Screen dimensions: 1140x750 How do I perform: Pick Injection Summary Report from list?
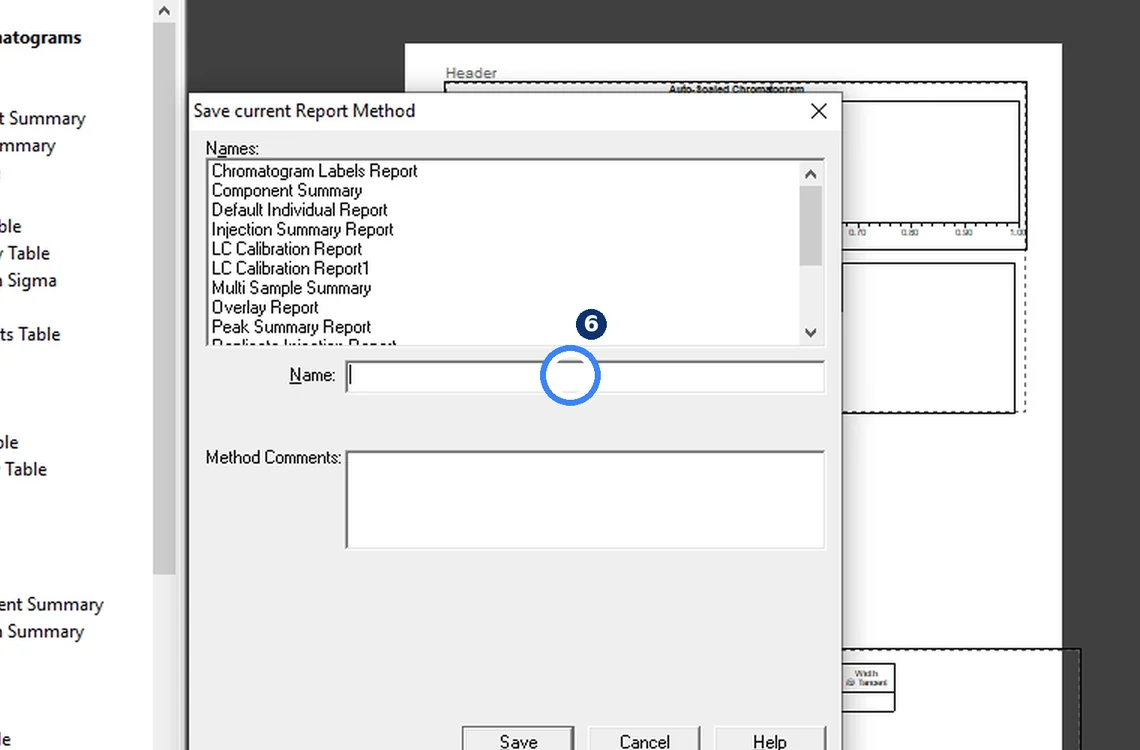pos(302,230)
